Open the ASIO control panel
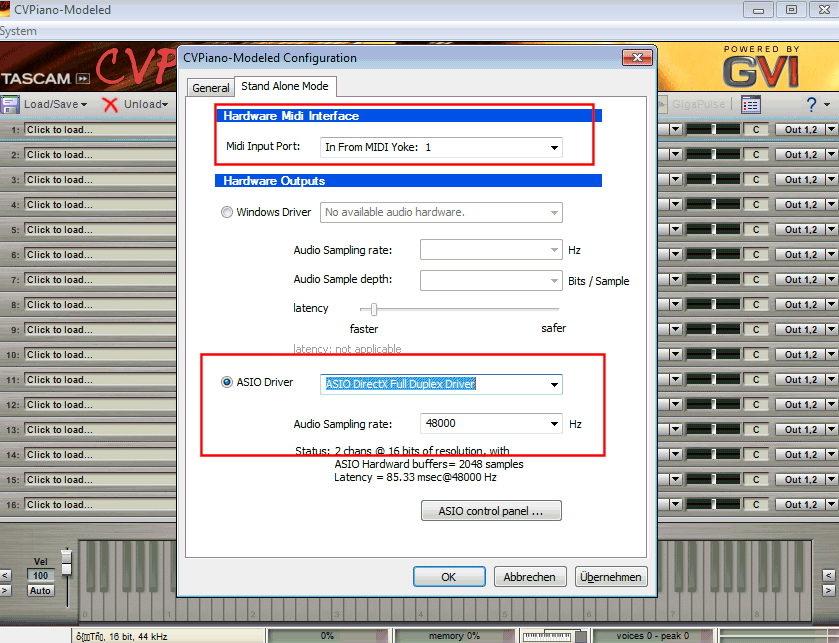 click(x=491, y=511)
